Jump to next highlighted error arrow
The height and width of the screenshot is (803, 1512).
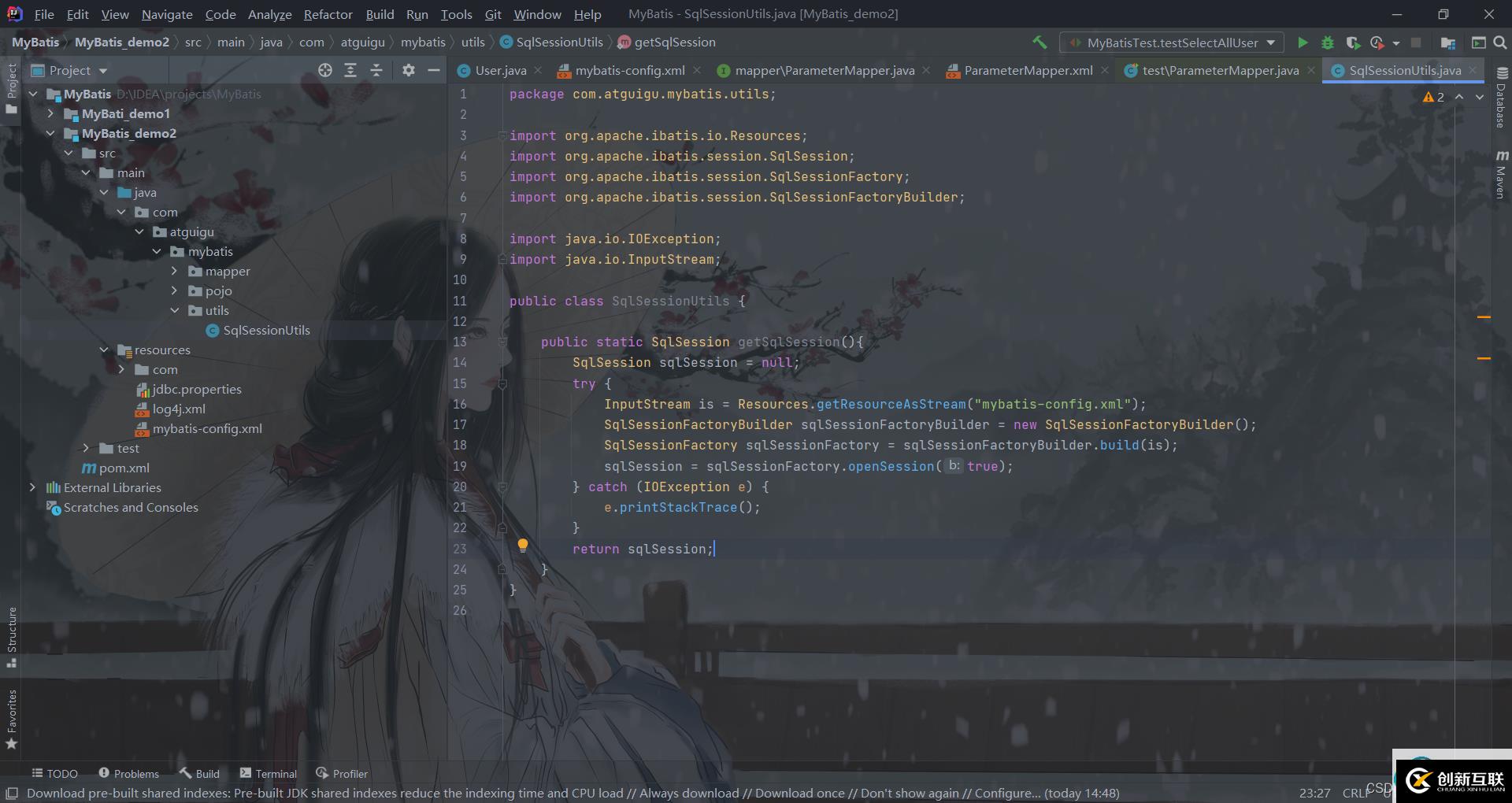coord(1480,97)
